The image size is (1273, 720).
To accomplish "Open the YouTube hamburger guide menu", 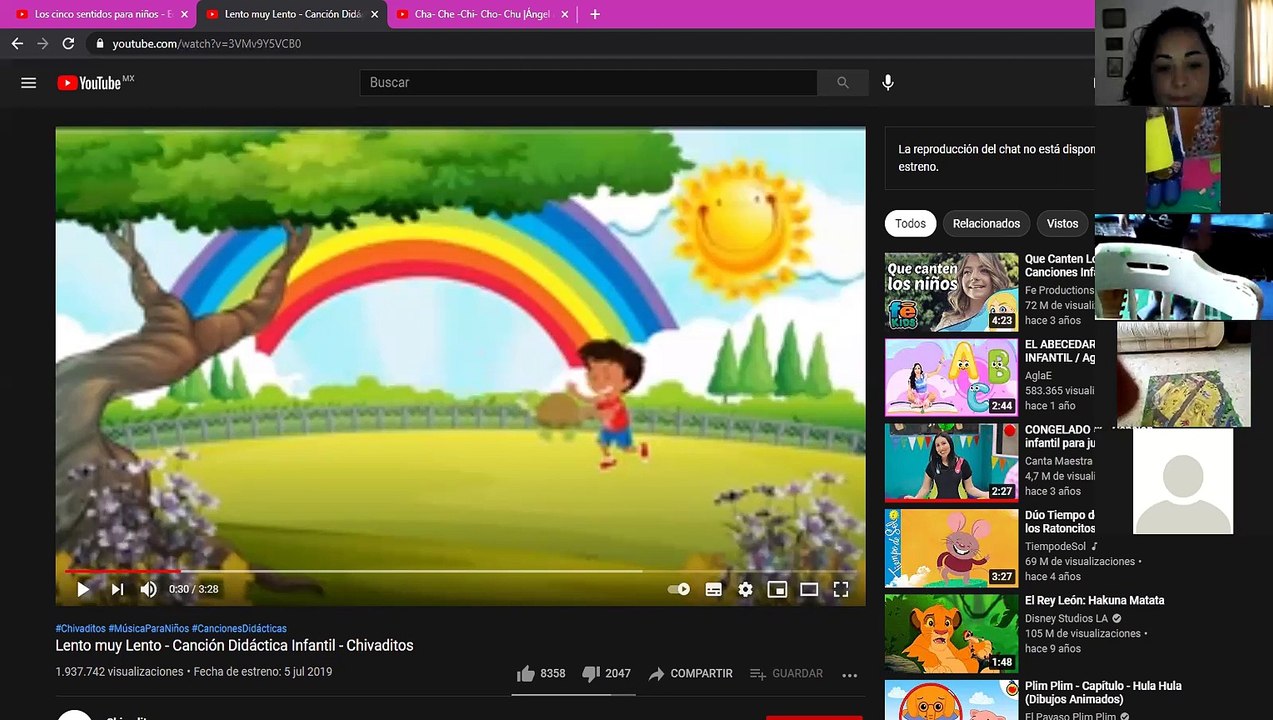I will [x=28, y=83].
